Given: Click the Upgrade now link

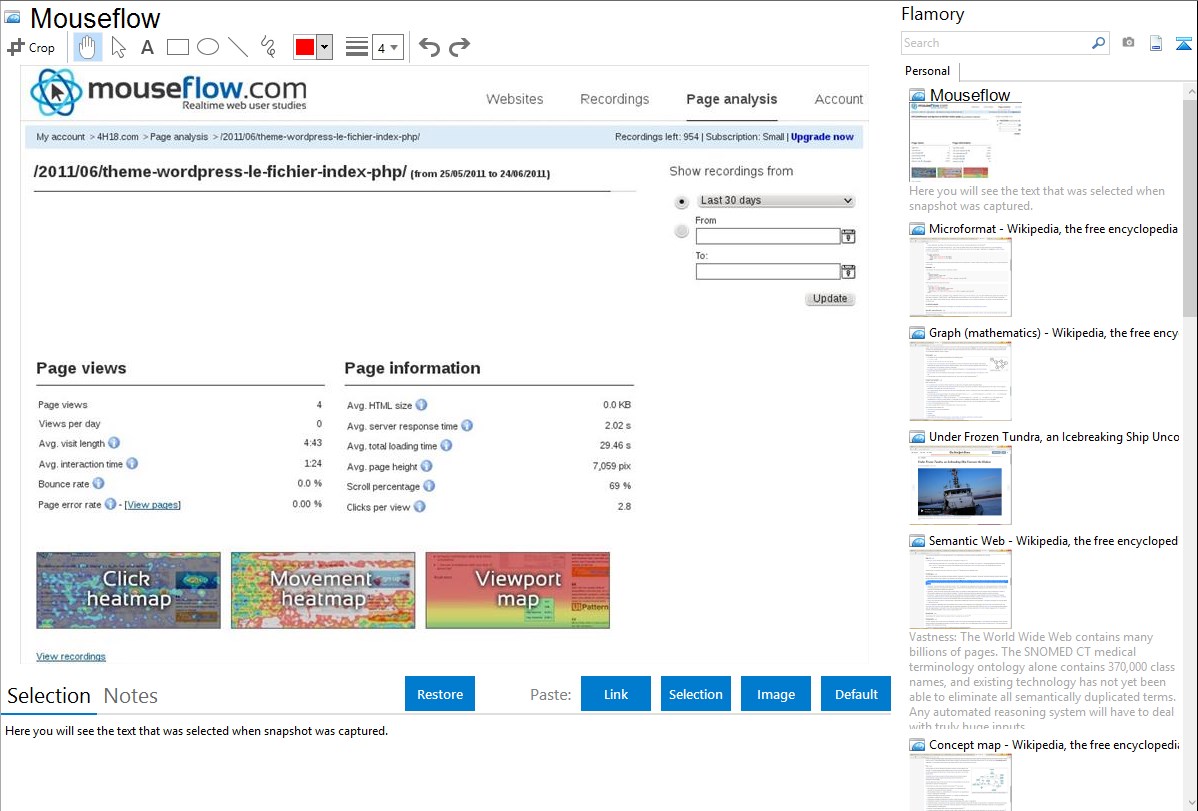Looking at the screenshot, I should point(822,137).
